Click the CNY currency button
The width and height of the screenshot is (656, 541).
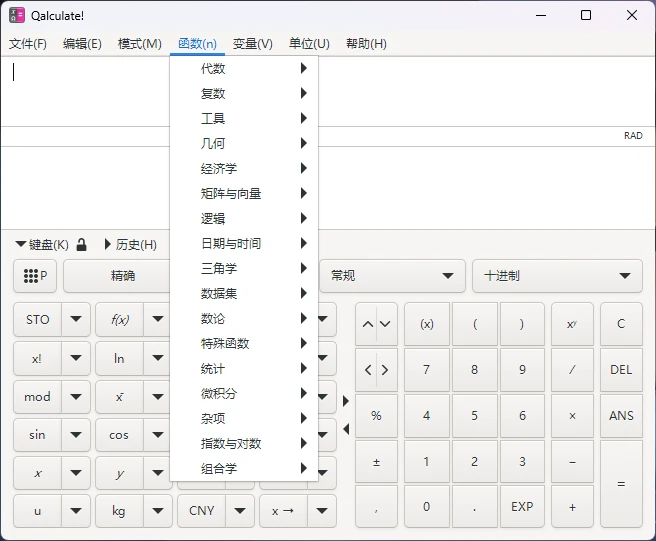click(202, 511)
